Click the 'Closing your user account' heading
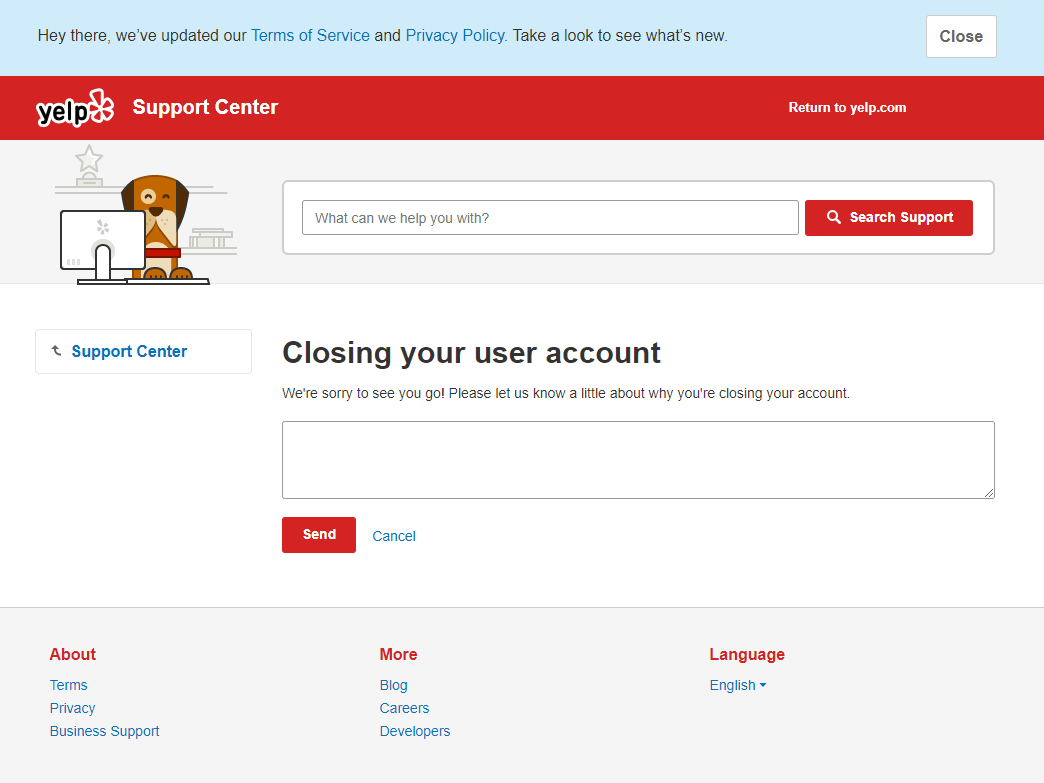The height and width of the screenshot is (783, 1044). coord(471,352)
